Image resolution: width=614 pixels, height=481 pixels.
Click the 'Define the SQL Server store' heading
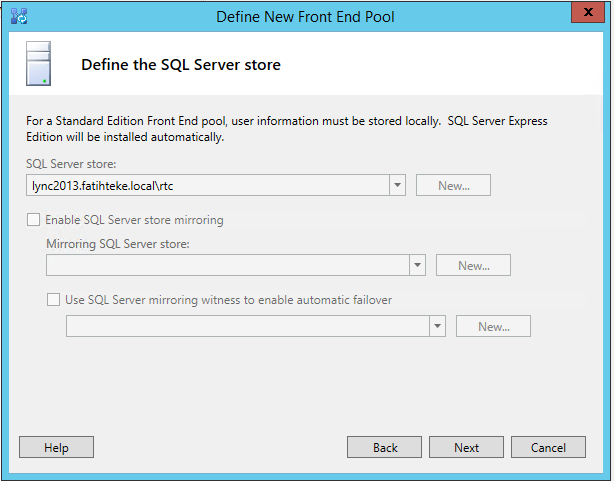point(180,65)
